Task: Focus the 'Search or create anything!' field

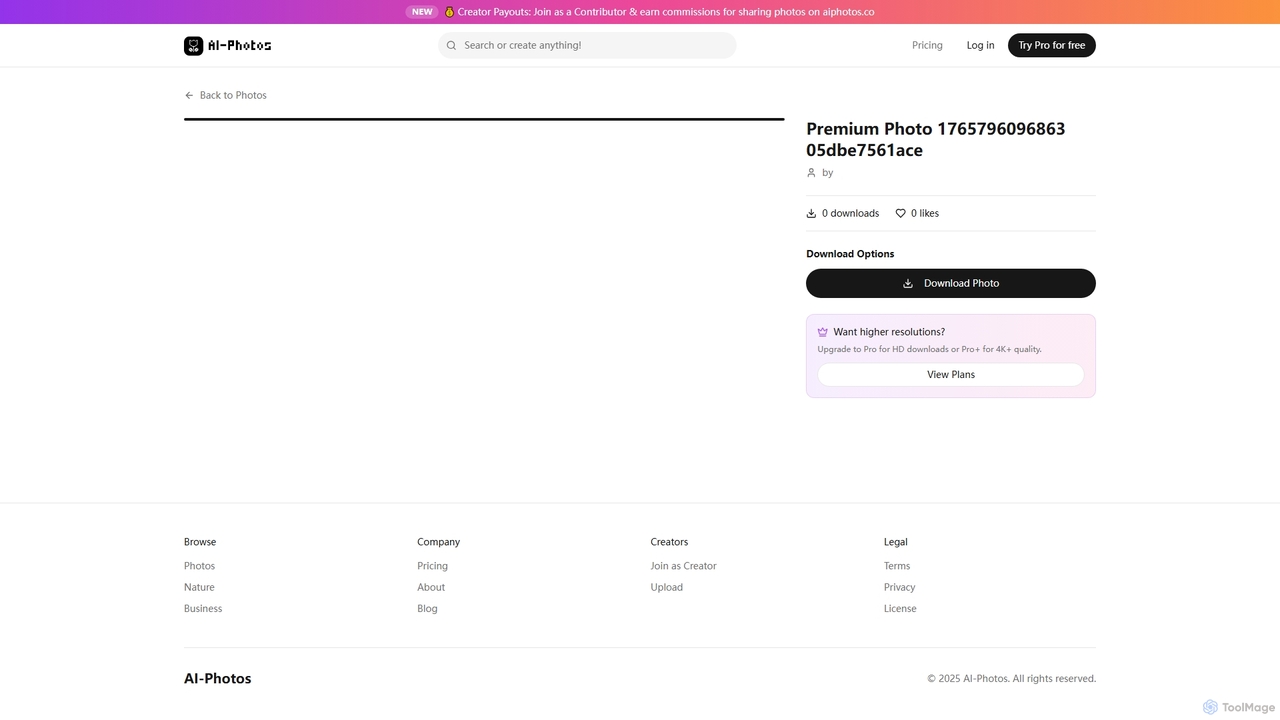Action: (x=587, y=45)
